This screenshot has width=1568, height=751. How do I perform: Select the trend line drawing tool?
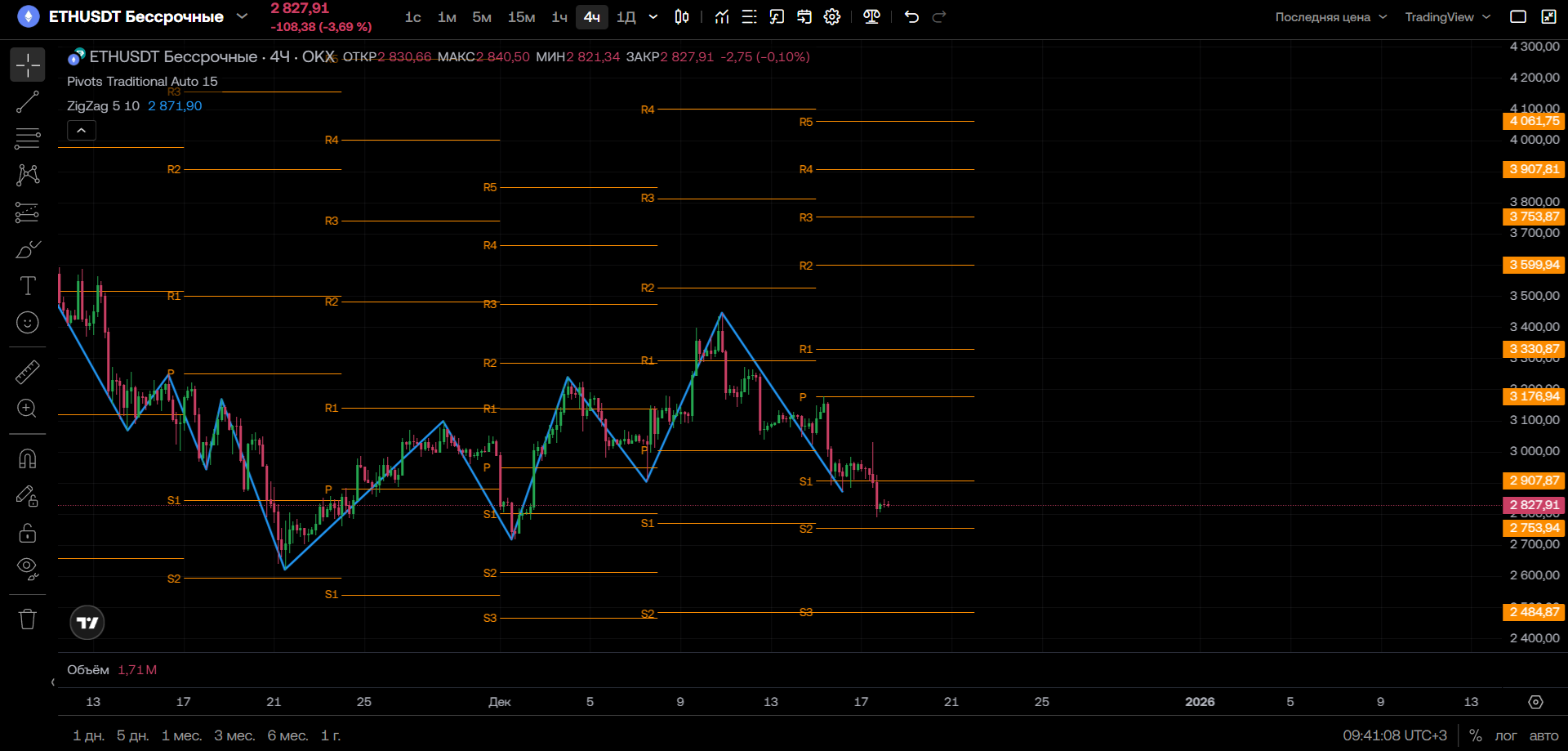[27, 102]
